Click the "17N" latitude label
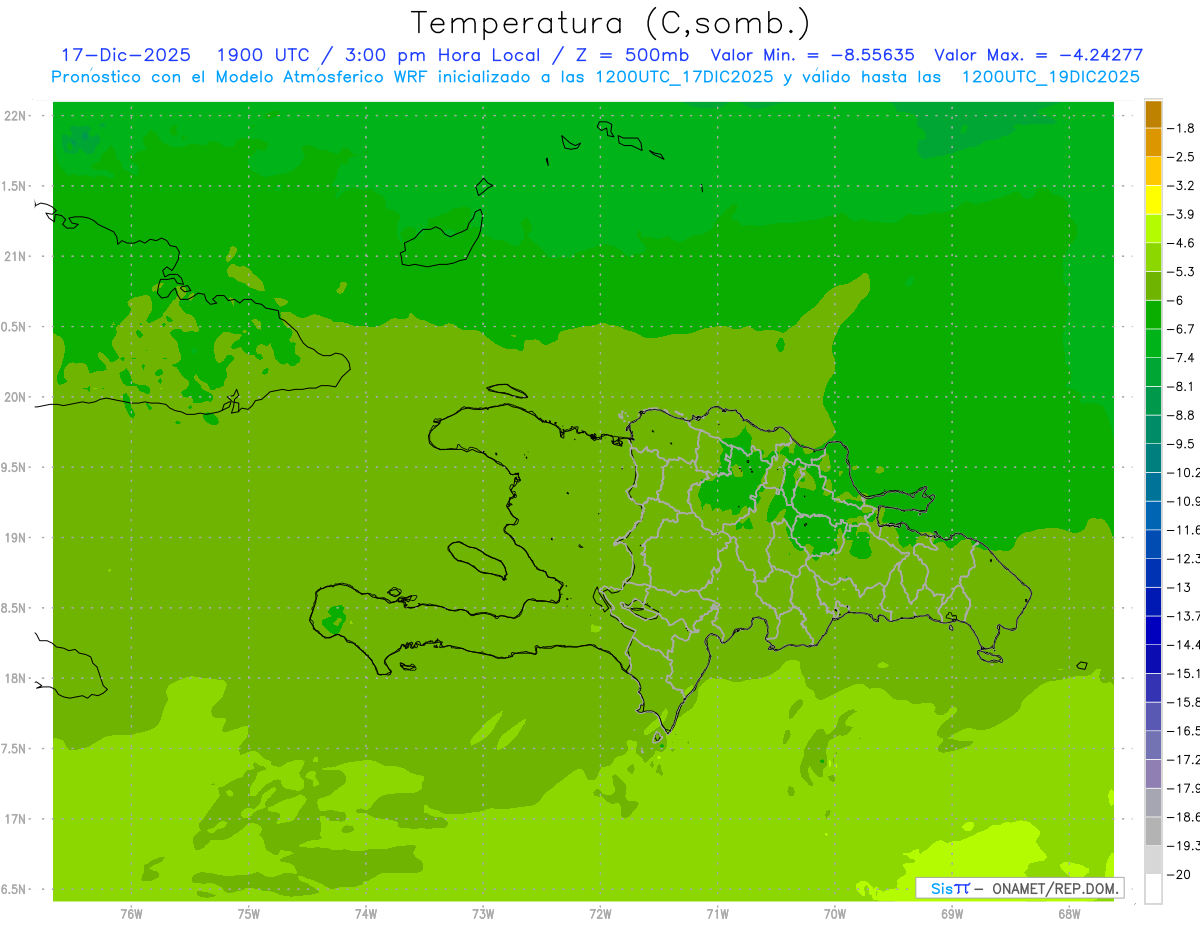 [x=15, y=819]
